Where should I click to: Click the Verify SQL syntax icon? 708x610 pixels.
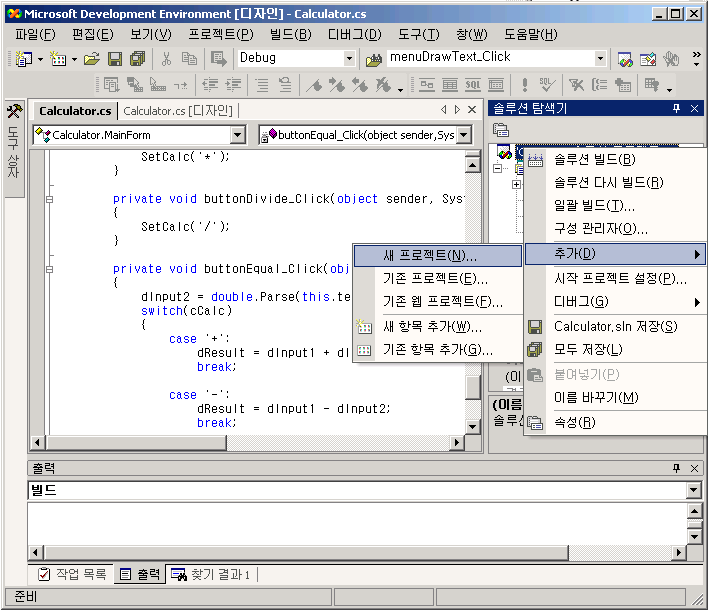click(x=547, y=84)
